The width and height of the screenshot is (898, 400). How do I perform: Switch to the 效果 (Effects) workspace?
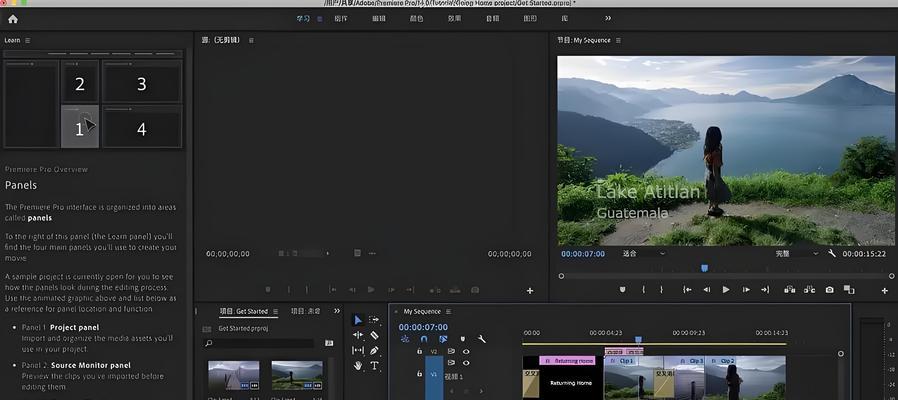coord(455,18)
